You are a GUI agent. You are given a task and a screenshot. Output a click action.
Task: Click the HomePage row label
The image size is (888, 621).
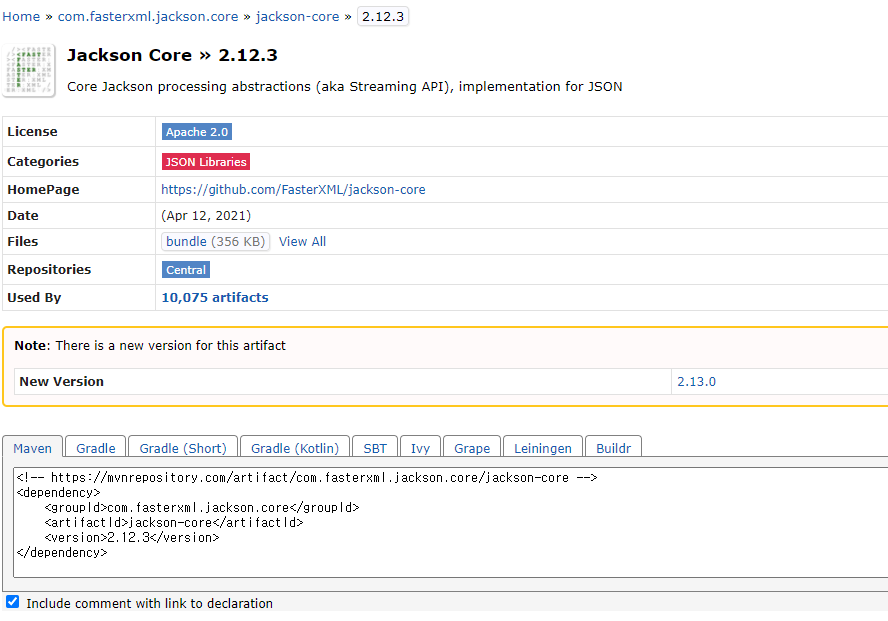pyautogui.click(x=43, y=190)
